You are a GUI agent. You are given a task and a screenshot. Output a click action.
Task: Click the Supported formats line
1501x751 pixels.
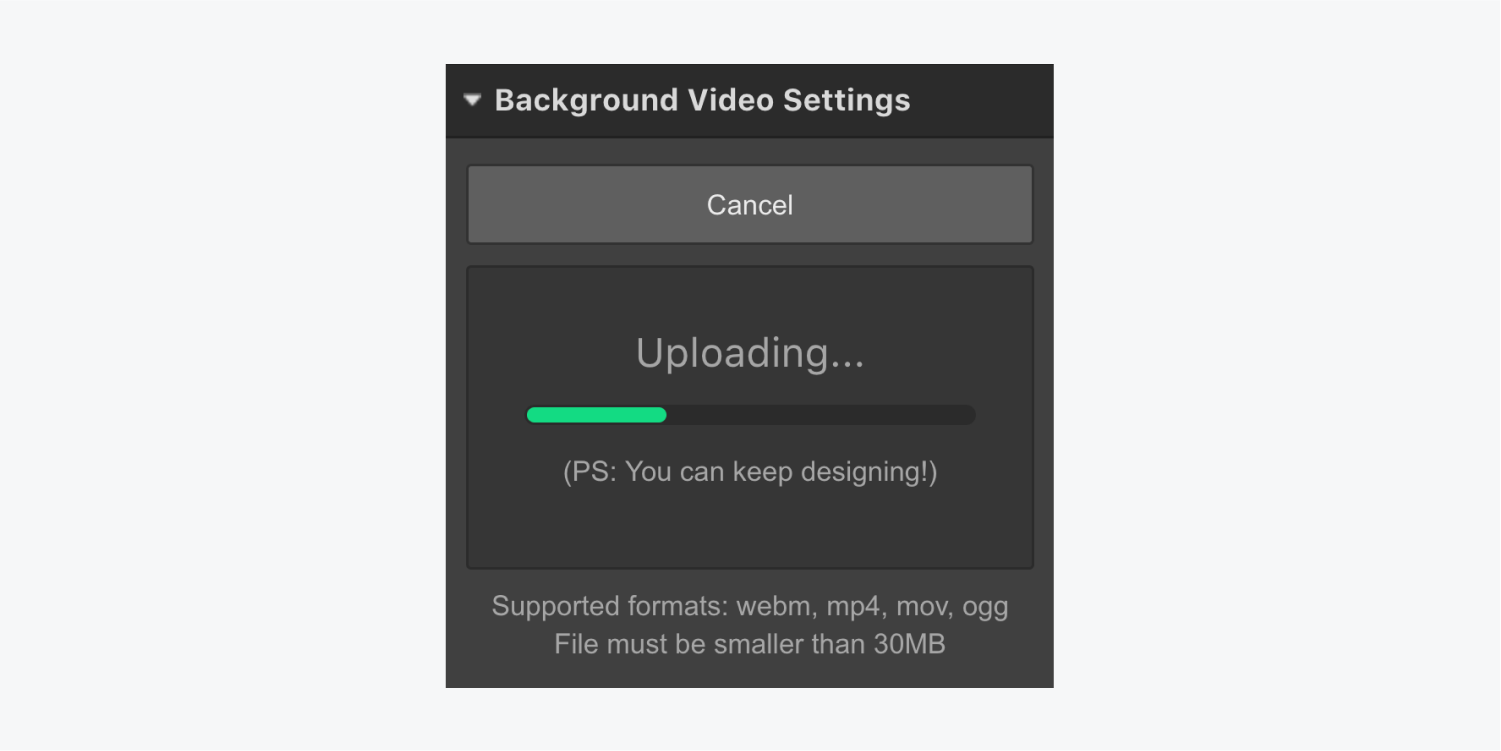coord(750,606)
